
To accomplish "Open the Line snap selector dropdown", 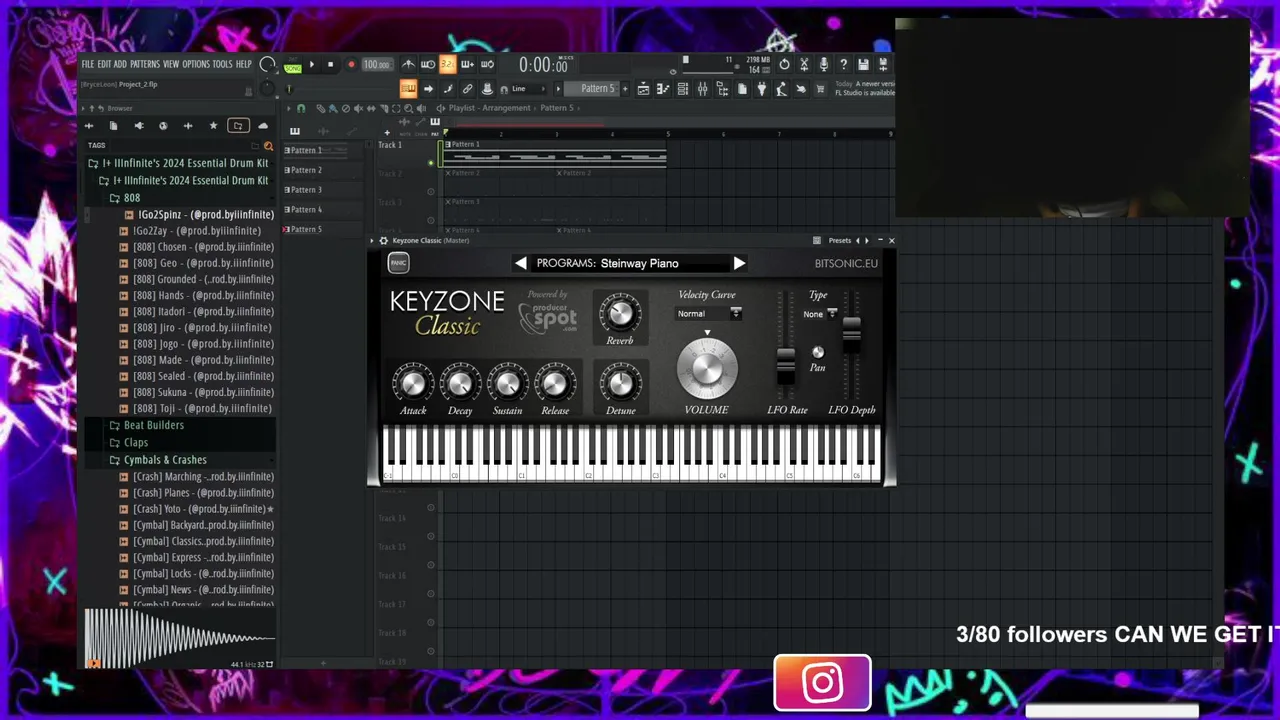I will point(530,88).
